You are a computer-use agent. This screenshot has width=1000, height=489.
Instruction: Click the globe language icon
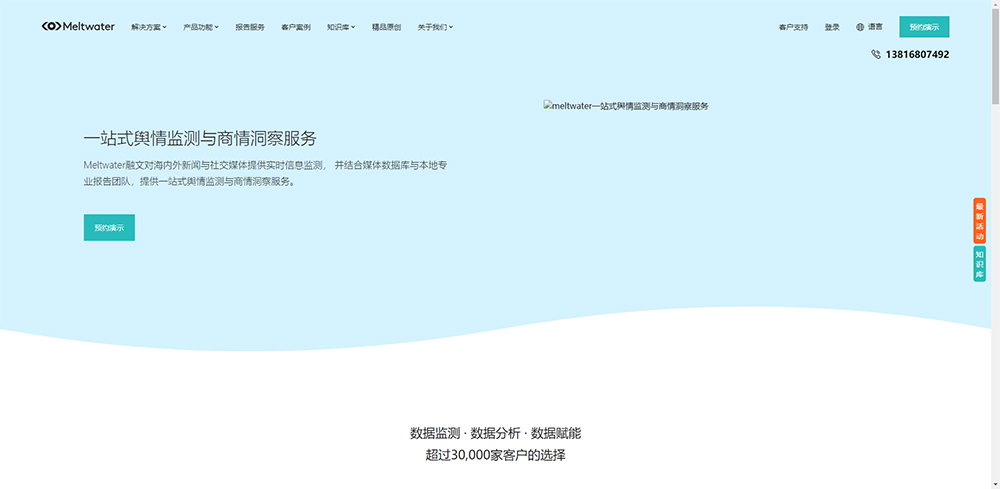click(860, 27)
